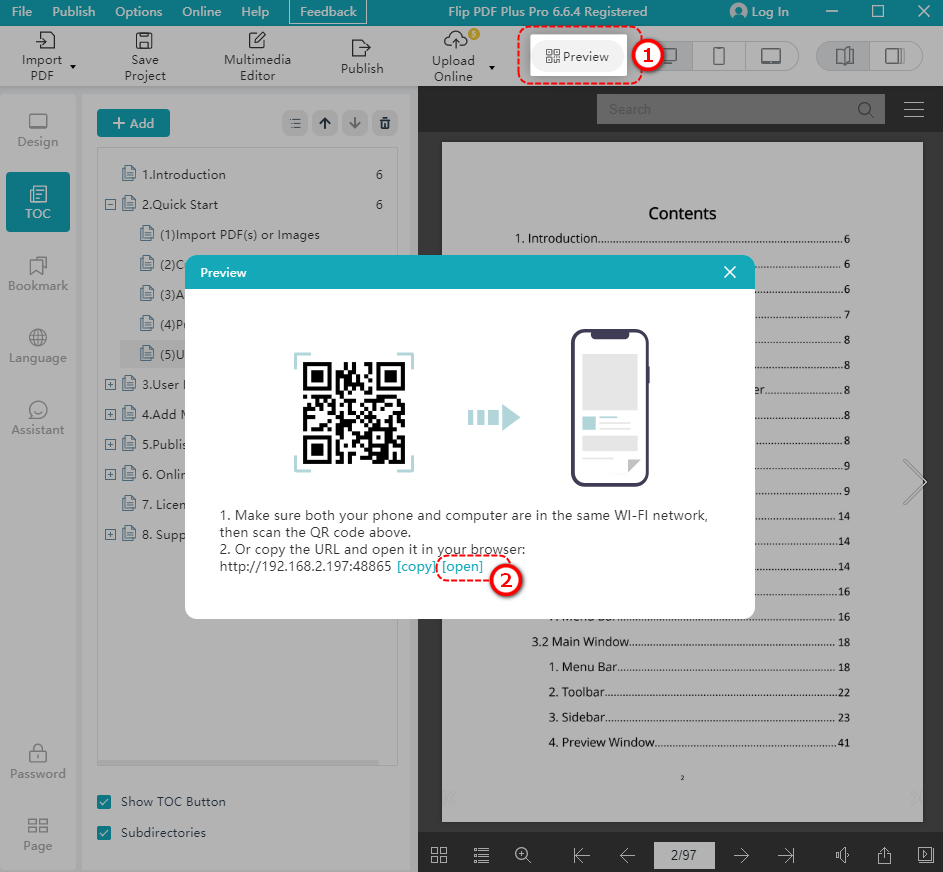Image resolution: width=943 pixels, height=872 pixels.
Task: Click the page number field 2/97
Action: [684, 855]
